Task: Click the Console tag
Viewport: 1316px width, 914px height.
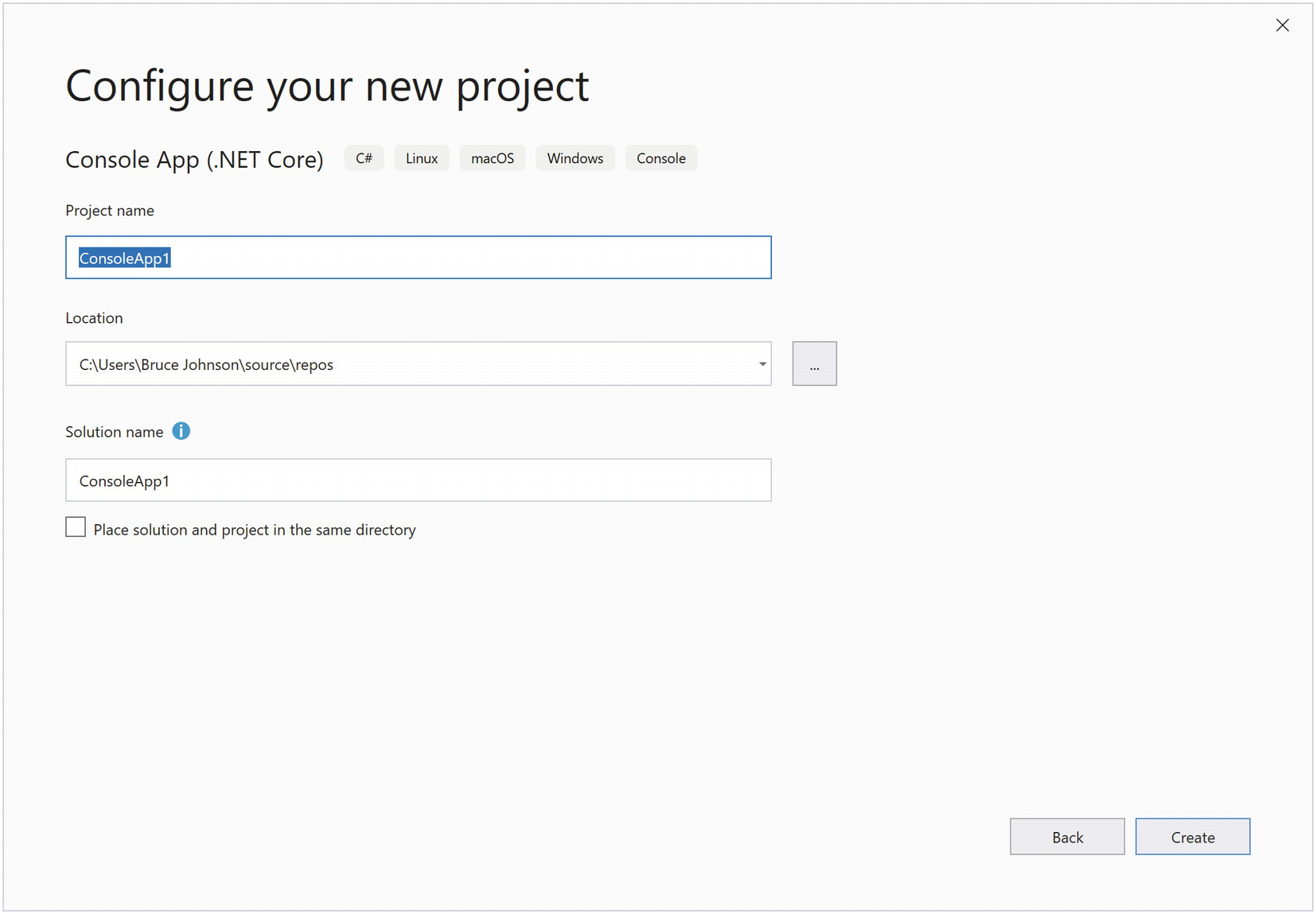Action: 661,158
